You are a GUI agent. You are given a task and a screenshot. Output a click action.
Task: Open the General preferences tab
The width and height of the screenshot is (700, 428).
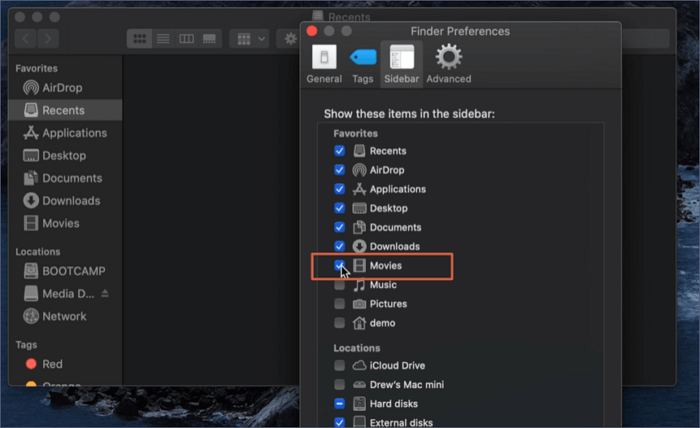click(323, 62)
